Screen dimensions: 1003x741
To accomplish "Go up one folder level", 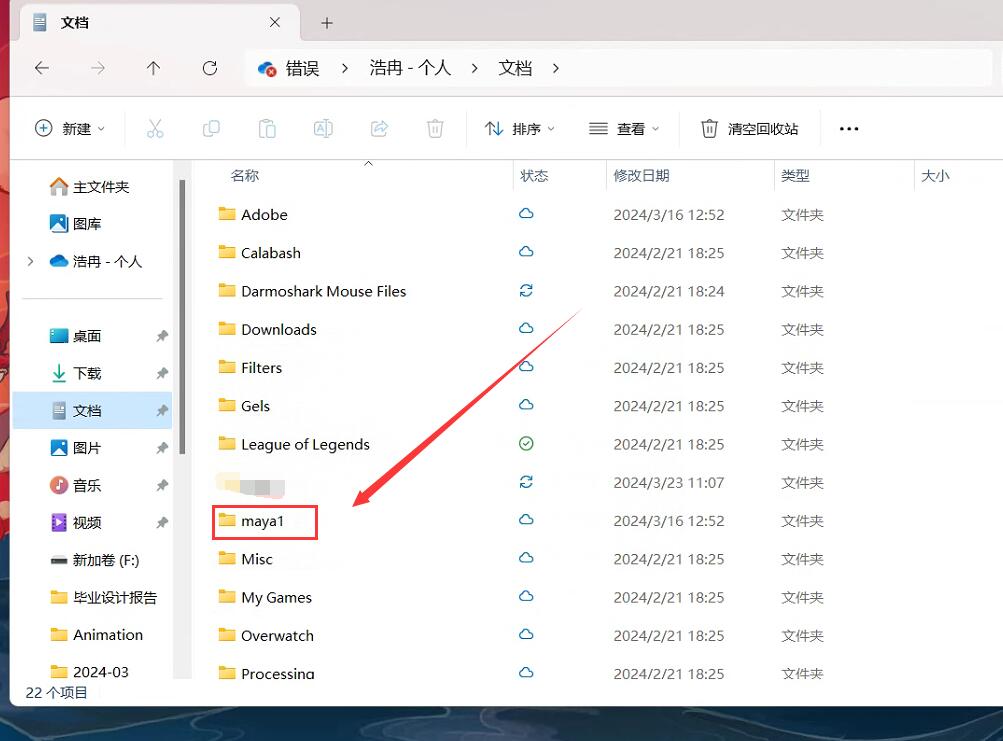I will point(153,68).
